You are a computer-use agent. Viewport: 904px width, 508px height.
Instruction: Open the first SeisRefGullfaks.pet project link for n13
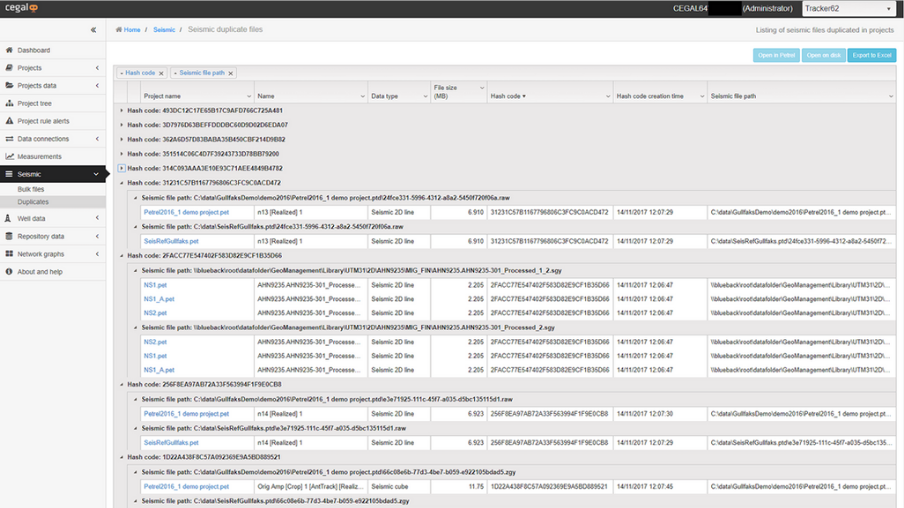point(171,241)
